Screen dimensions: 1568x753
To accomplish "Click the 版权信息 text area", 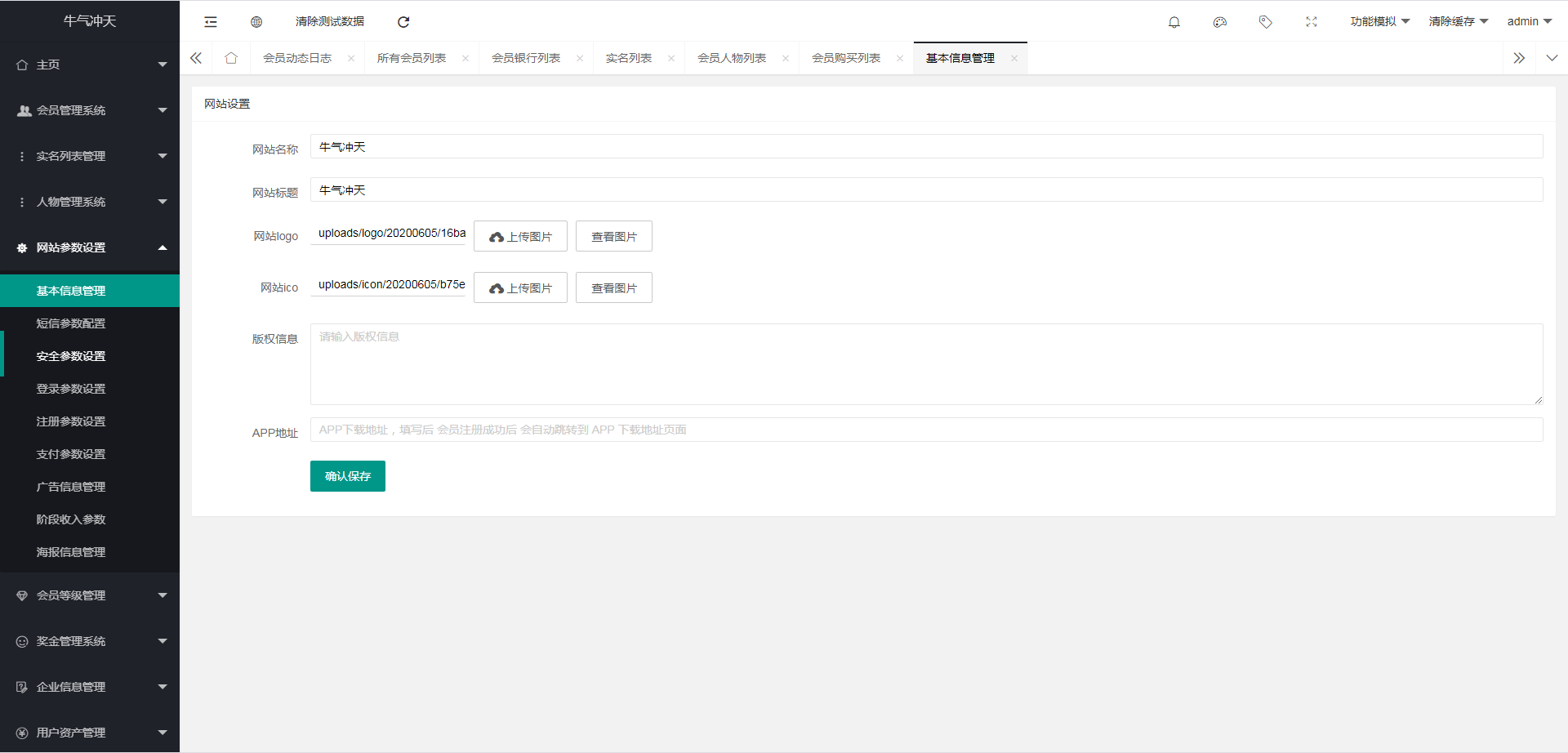I will (926, 364).
